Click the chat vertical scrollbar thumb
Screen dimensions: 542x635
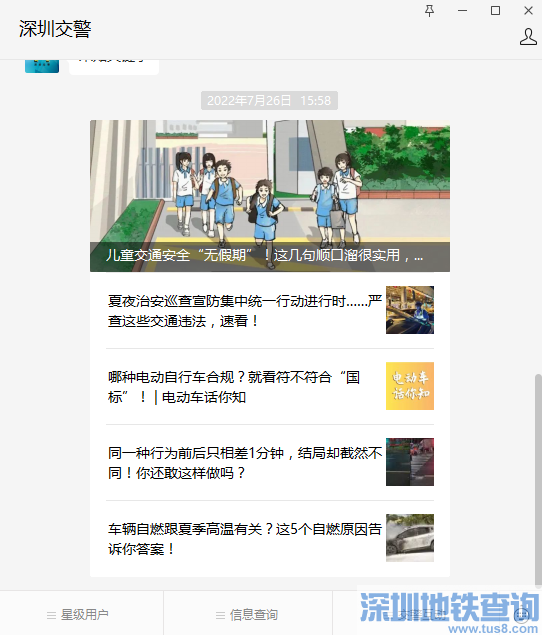click(x=538, y=480)
